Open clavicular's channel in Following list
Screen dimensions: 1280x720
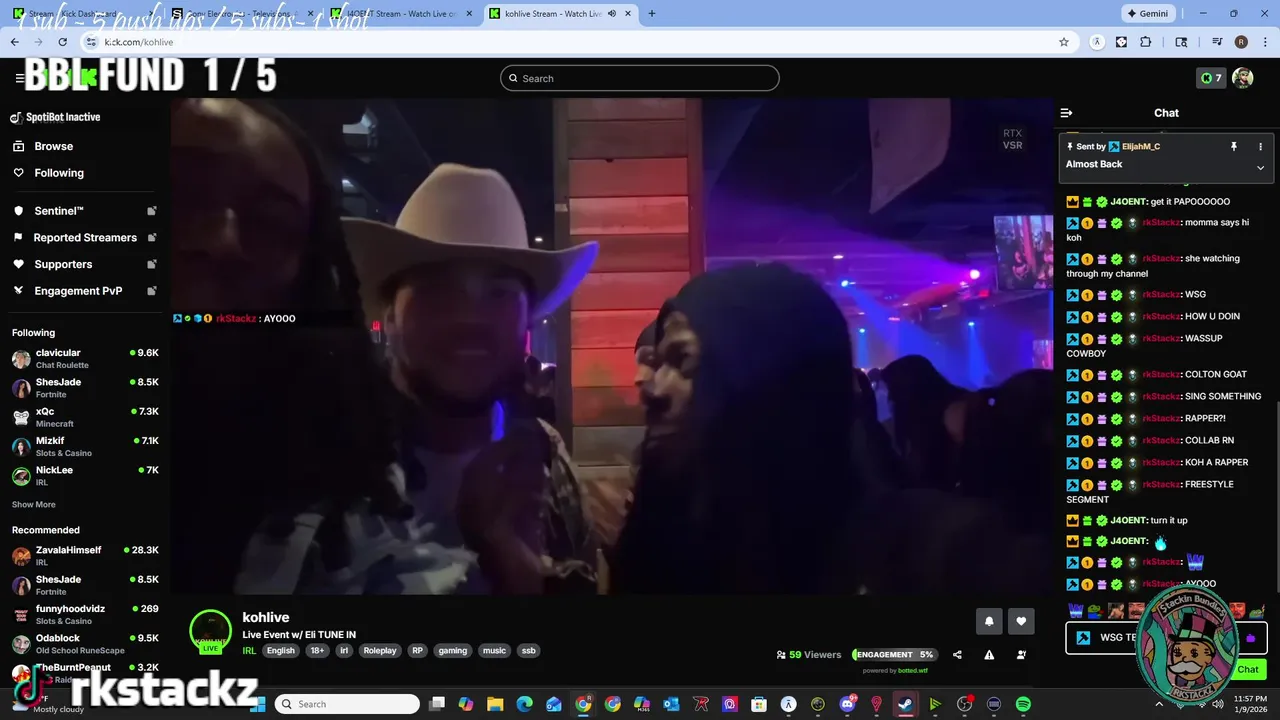(x=84, y=359)
